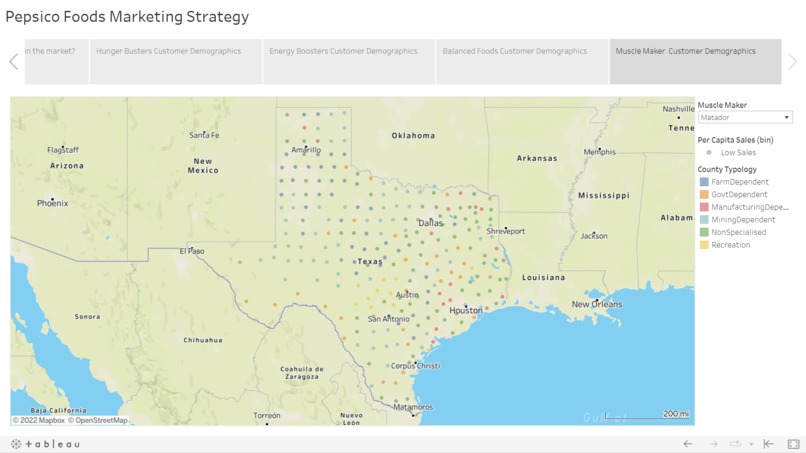Click the Per Capita Sales (bin) heading
The height and width of the screenshot is (453, 806).
(735, 140)
